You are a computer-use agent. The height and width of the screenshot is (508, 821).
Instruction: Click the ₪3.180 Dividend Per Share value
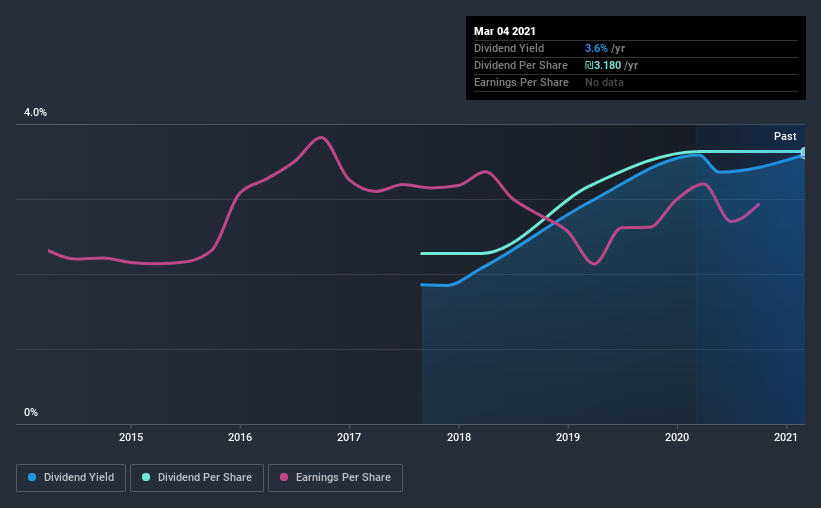point(603,65)
